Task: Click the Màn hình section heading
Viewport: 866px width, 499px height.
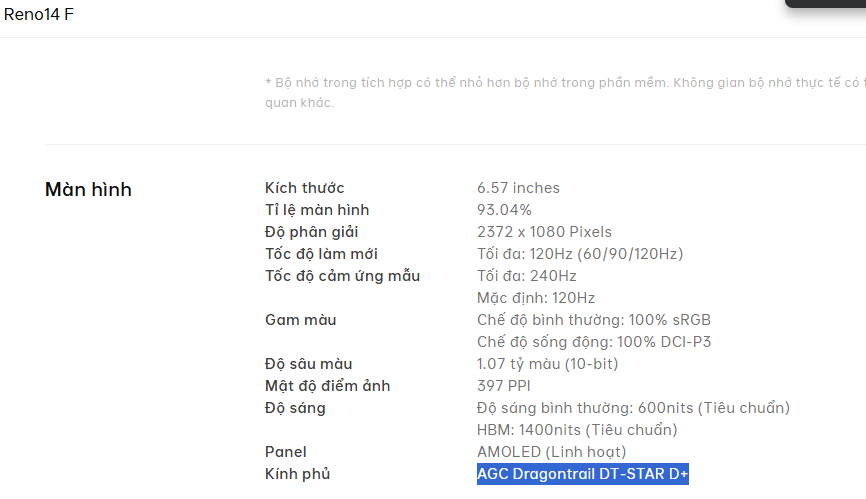Action: tap(88, 189)
